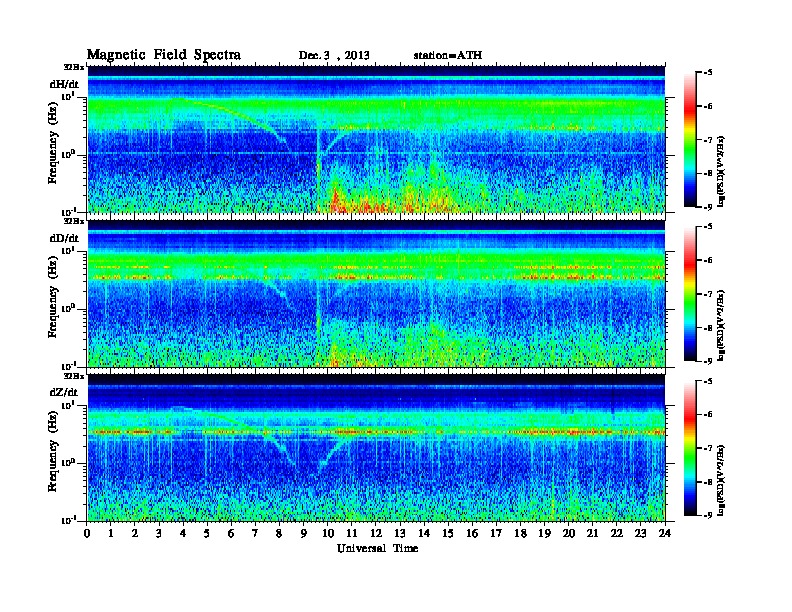Click the color bar beside the dZ/dt spectrogram
Viewport: 792px width, 612px height.
[689, 448]
